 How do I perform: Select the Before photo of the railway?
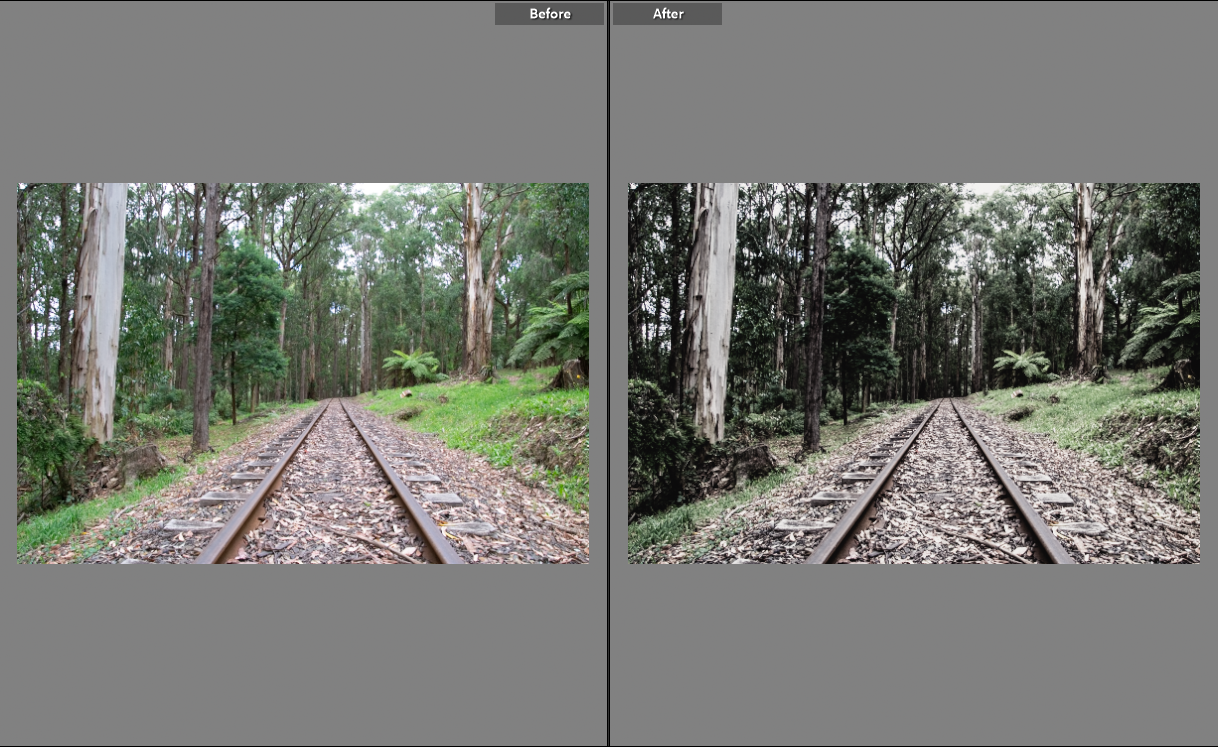(x=303, y=373)
